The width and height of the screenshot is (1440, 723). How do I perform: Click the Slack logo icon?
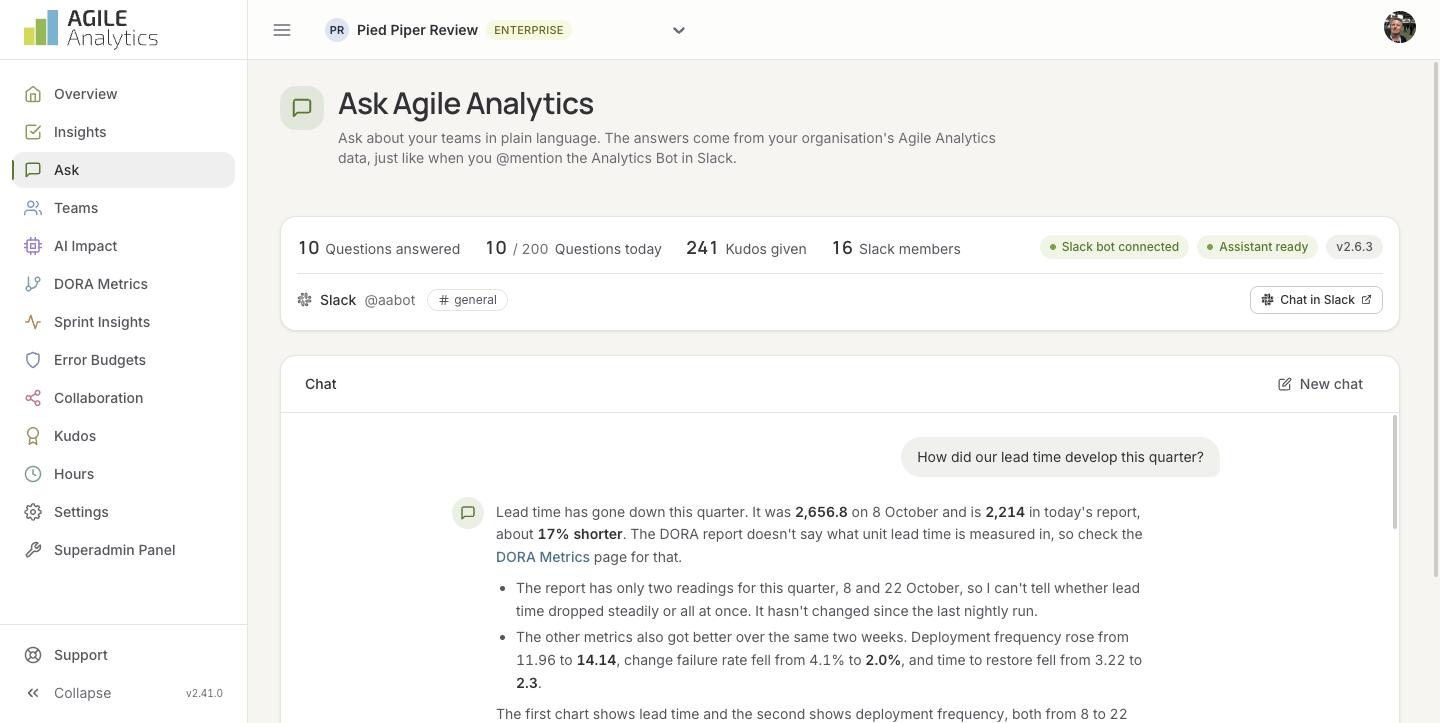tap(305, 300)
